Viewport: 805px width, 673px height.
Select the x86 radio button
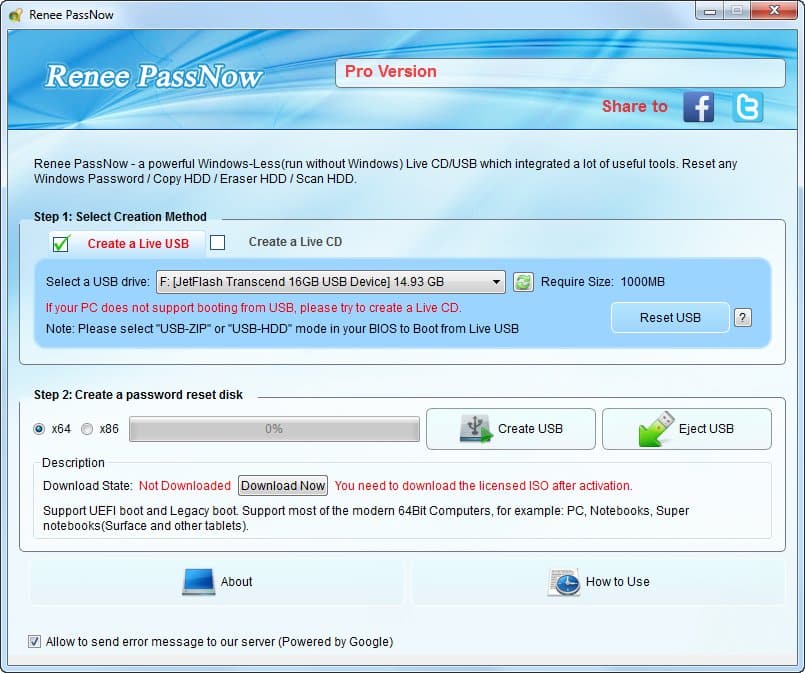87,429
